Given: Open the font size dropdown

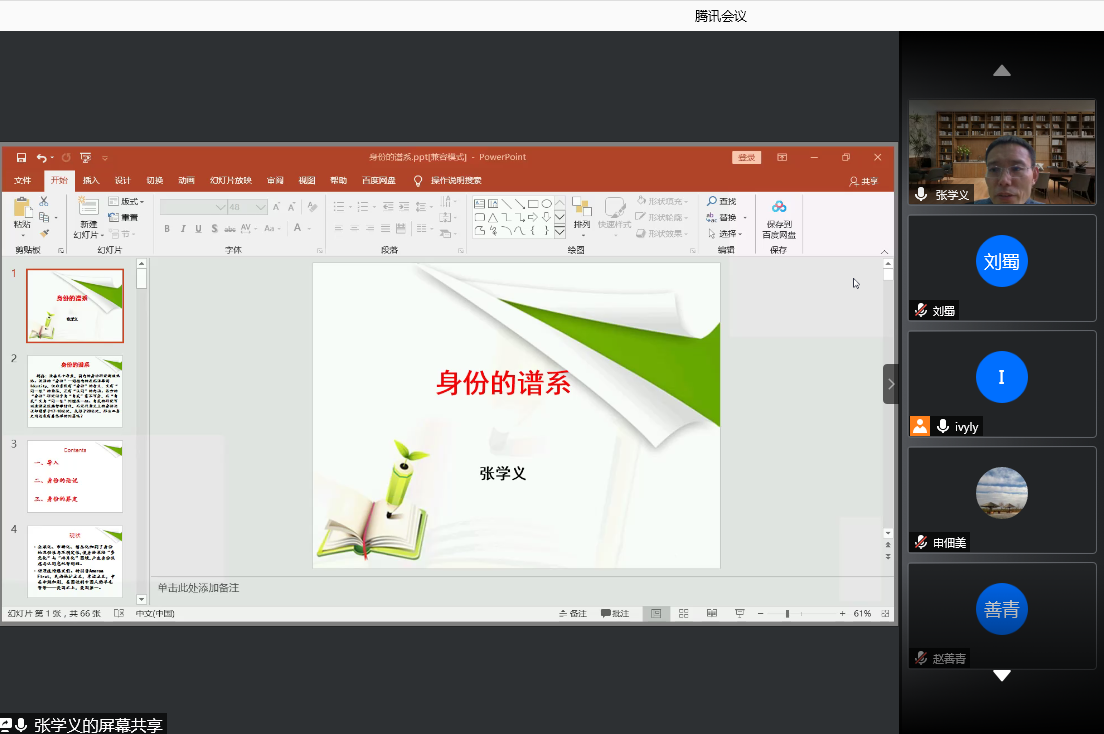Looking at the screenshot, I should [261, 207].
